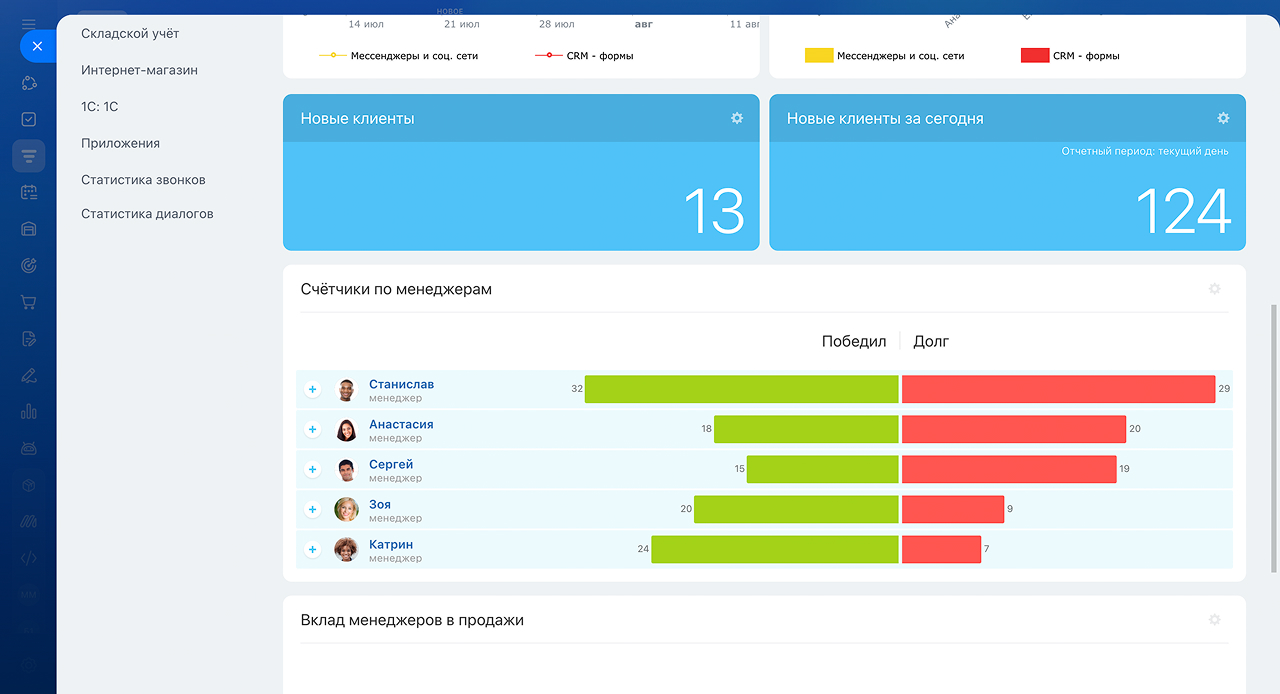This screenshot has width=1280, height=694.
Task: Open settings gear of Новые клиенты widget
Action: pos(737,118)
